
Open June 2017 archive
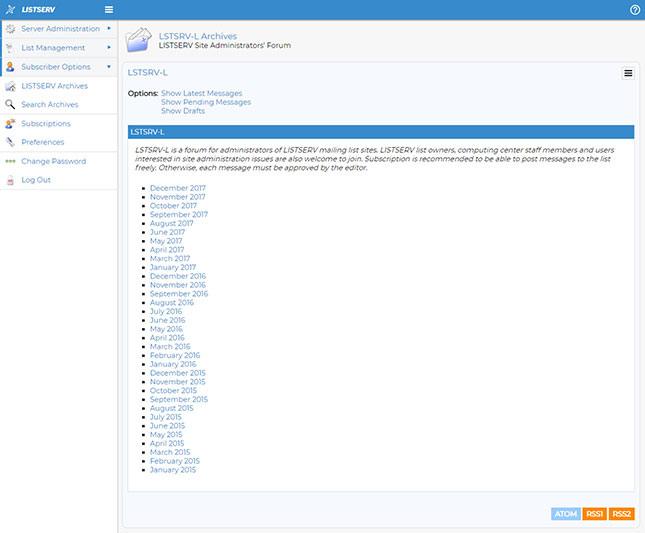(167, 232)
